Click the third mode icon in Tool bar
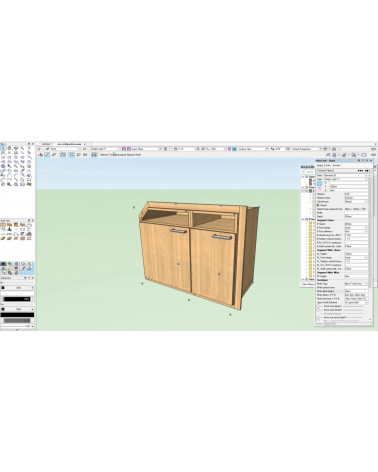378x472 pixels. point(54,155)
